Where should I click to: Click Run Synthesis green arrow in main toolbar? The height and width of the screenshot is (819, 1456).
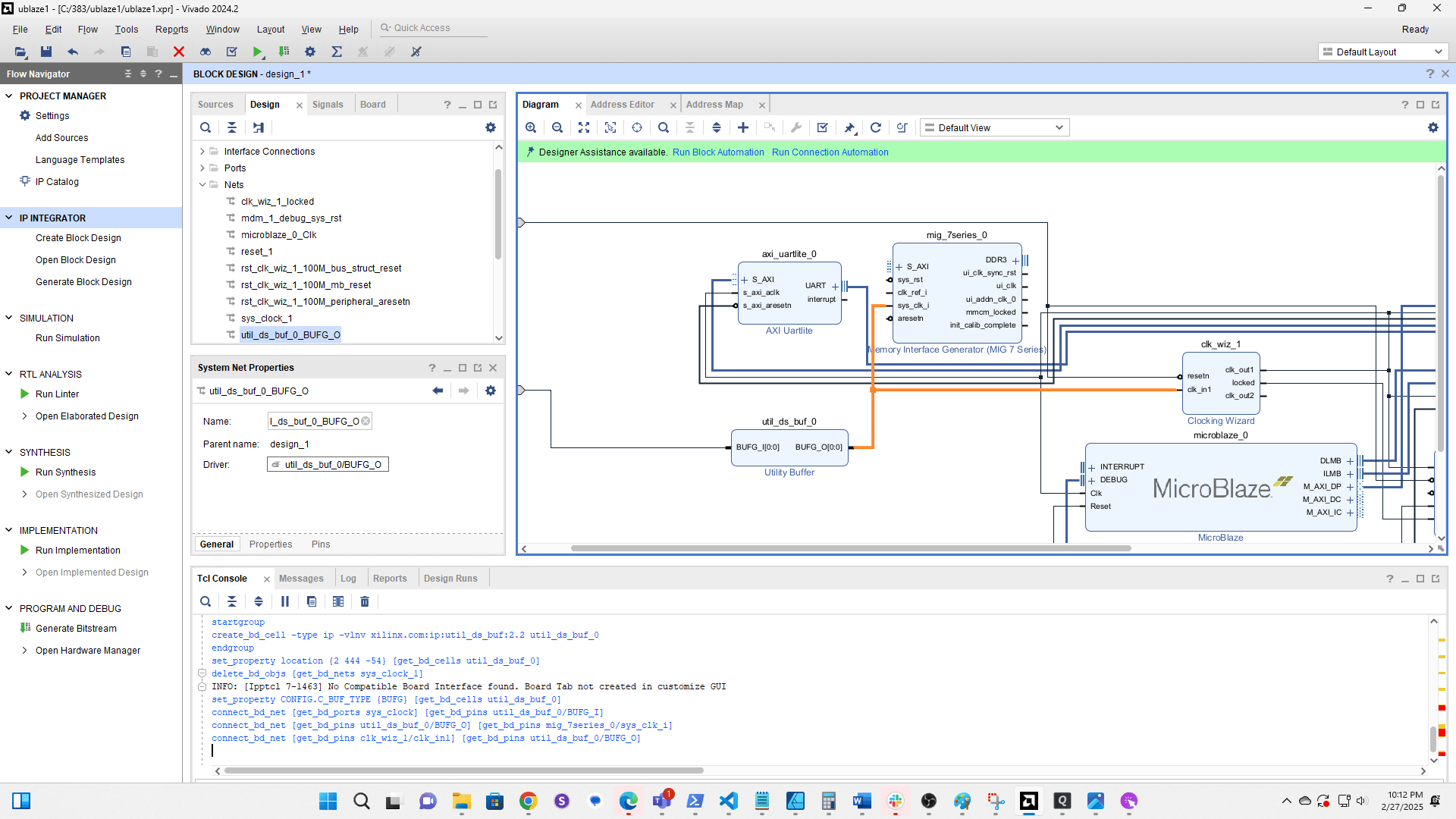point(258,52)
